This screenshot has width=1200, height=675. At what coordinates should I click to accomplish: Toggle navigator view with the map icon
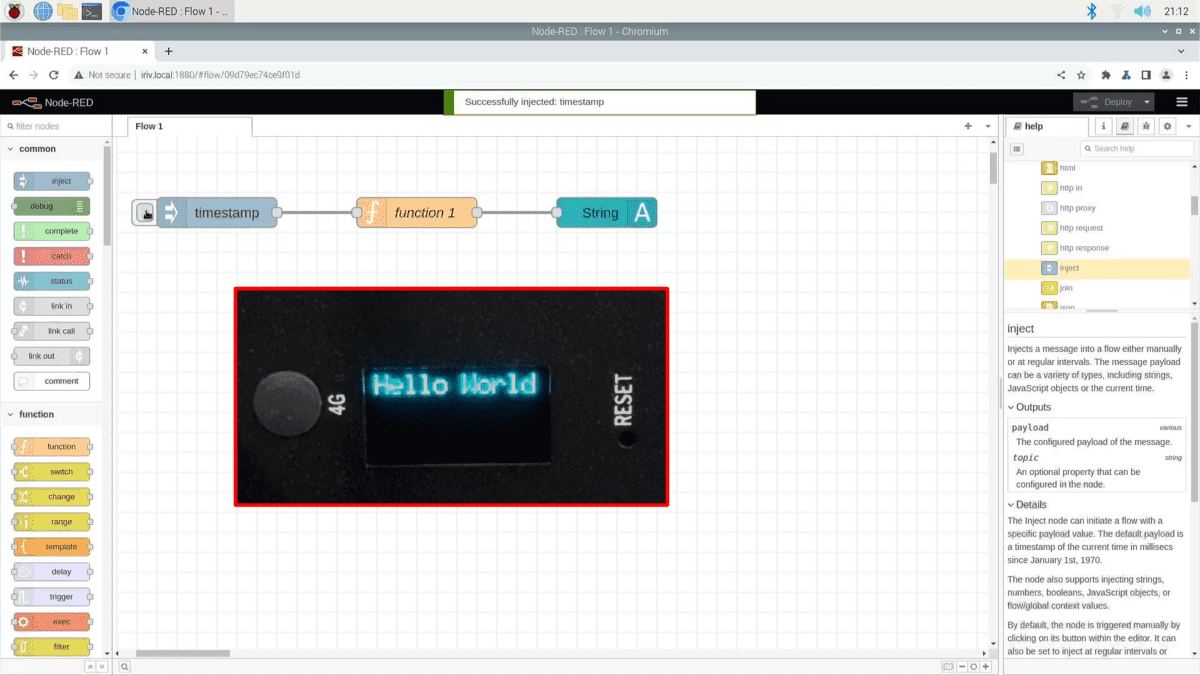[947, 665]
